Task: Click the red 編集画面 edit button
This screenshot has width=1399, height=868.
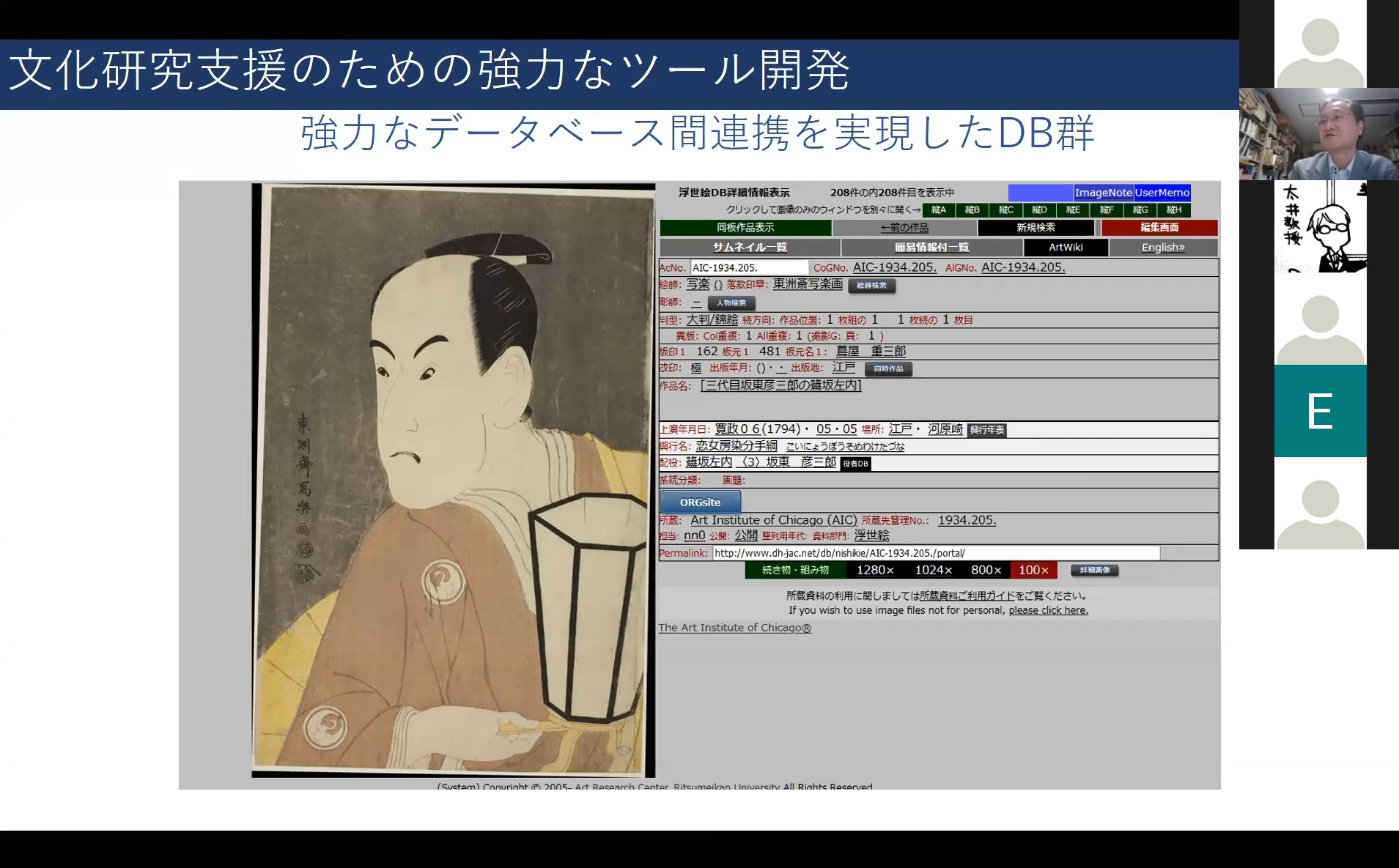Action: point(1159,228)
